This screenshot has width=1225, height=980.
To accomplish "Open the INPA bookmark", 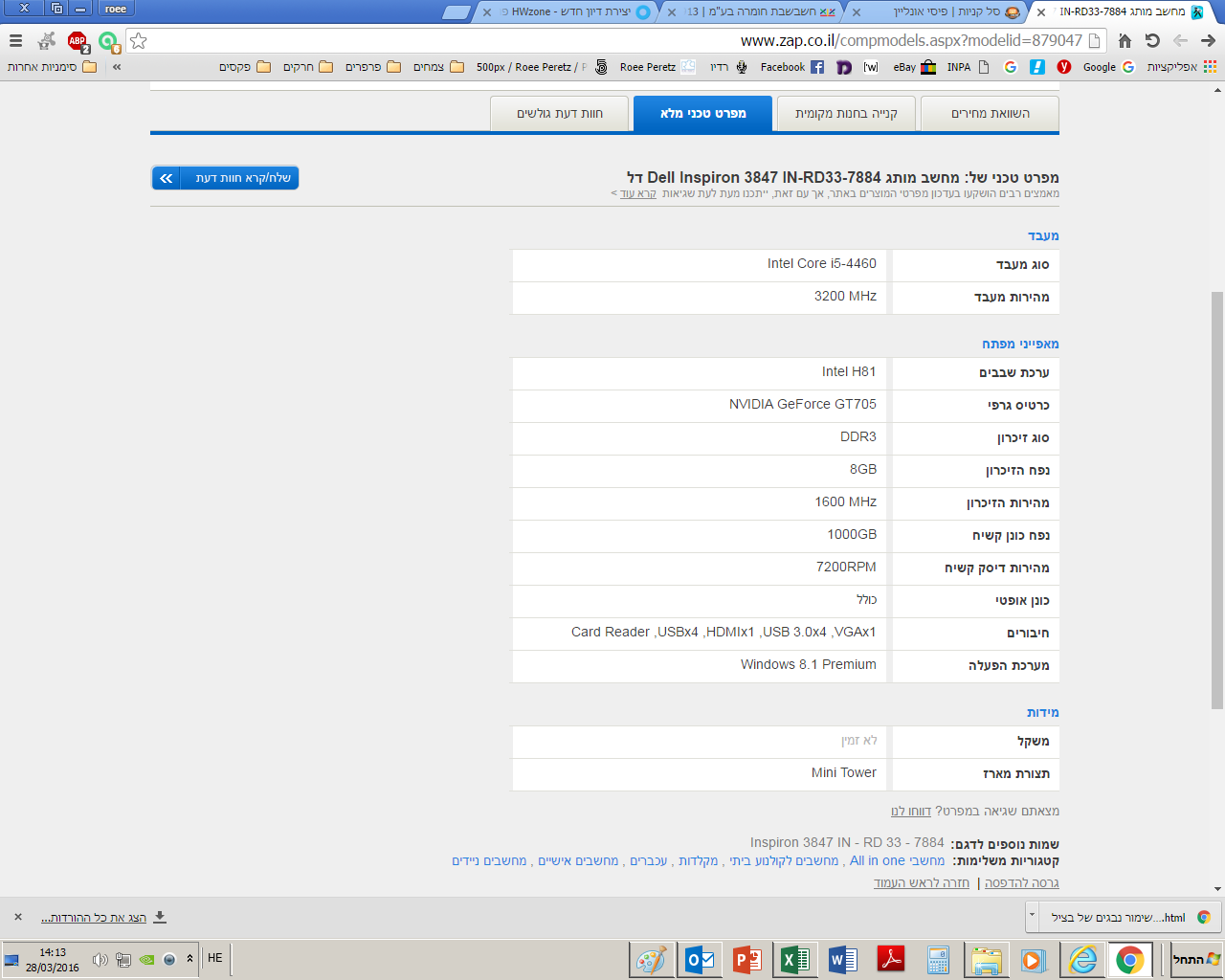I will tap(968, 67).
